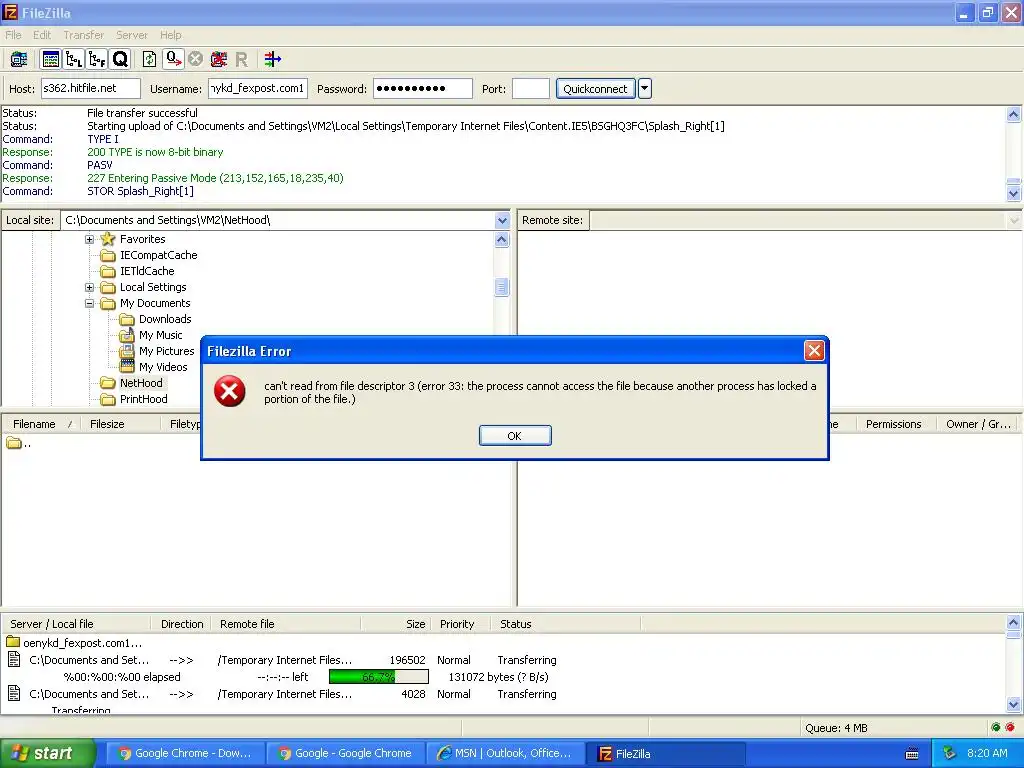Click the 66.7% transfer progress bar
1024x768 pixels.
[x=379, y=677]
